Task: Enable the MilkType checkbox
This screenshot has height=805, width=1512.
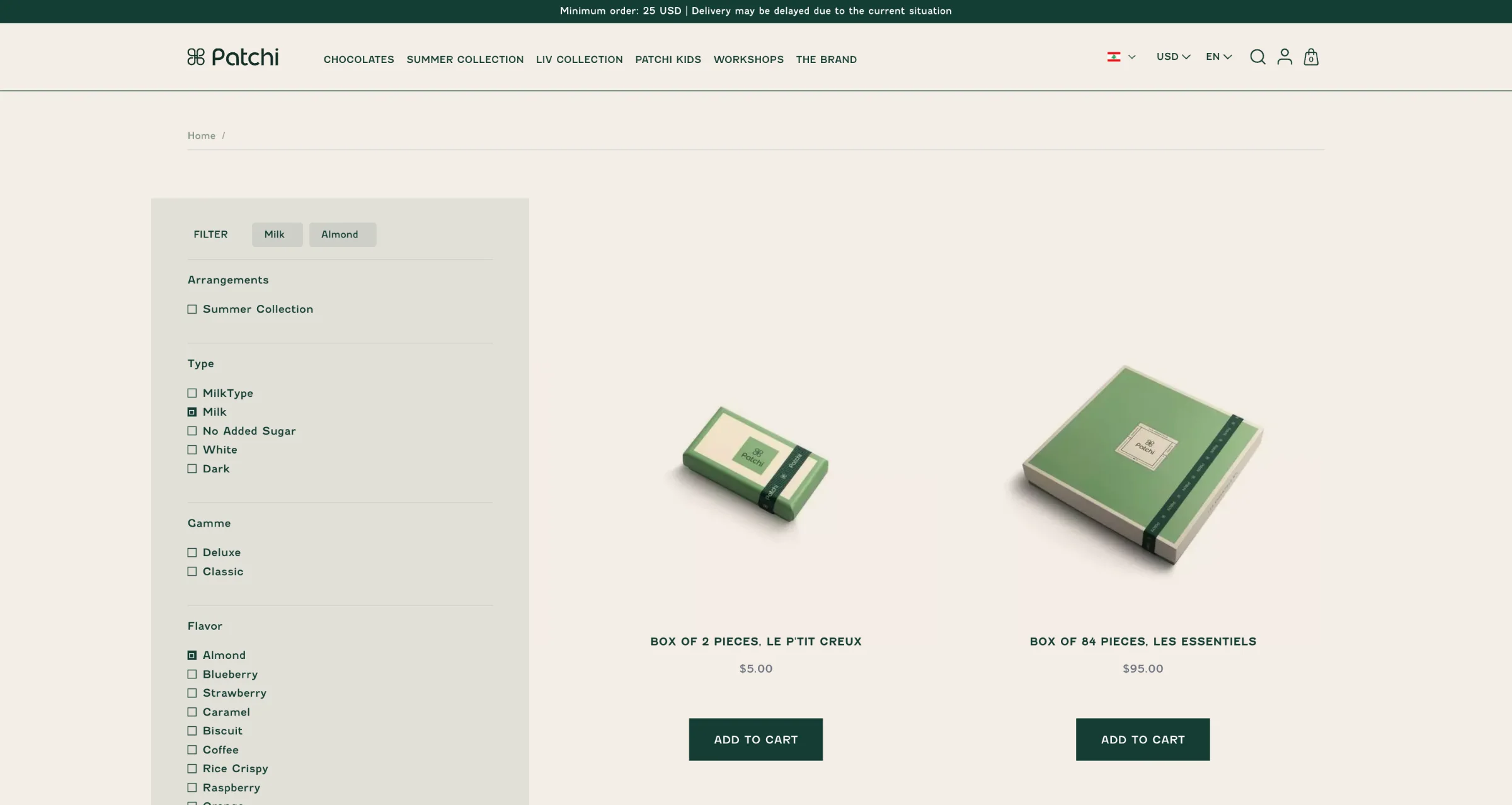Action: point(192,393)
